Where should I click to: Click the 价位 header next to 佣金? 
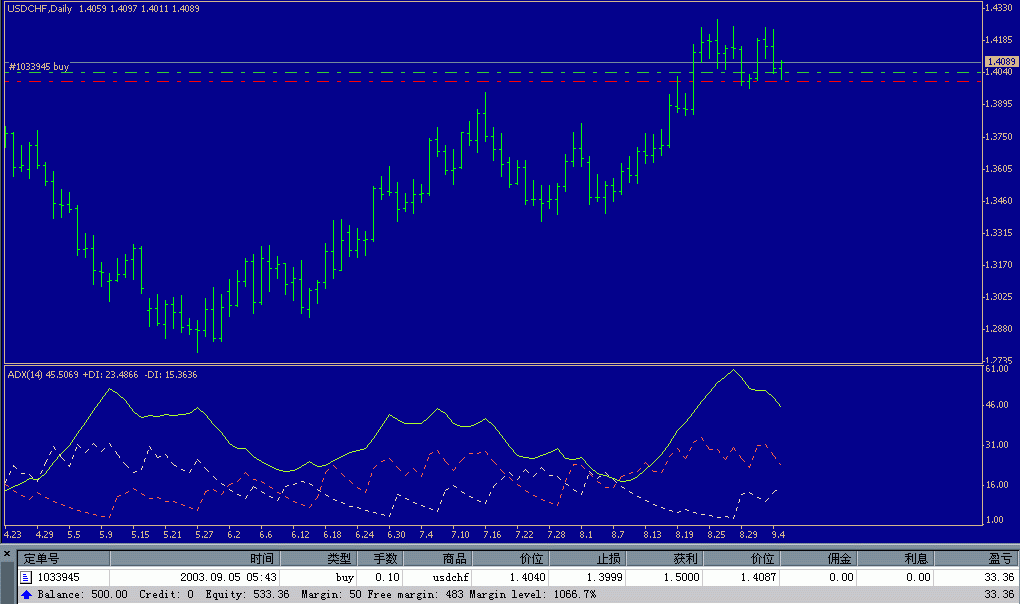coord(742,558)
